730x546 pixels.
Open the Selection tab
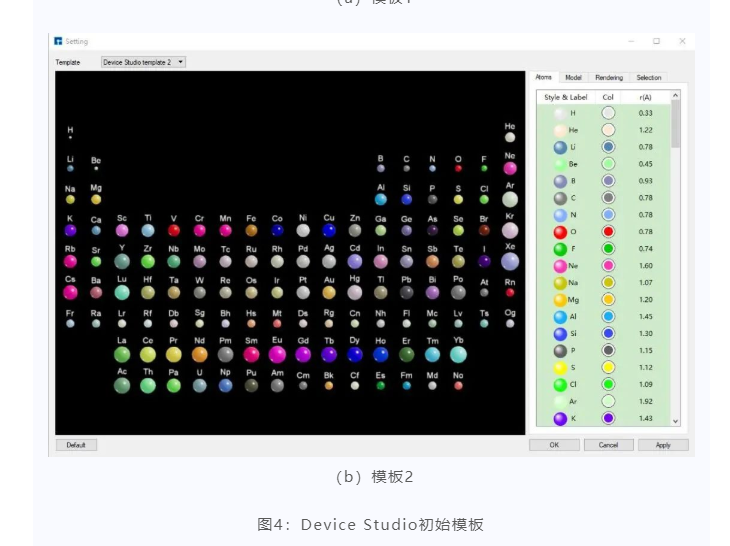tap(649, 78)
